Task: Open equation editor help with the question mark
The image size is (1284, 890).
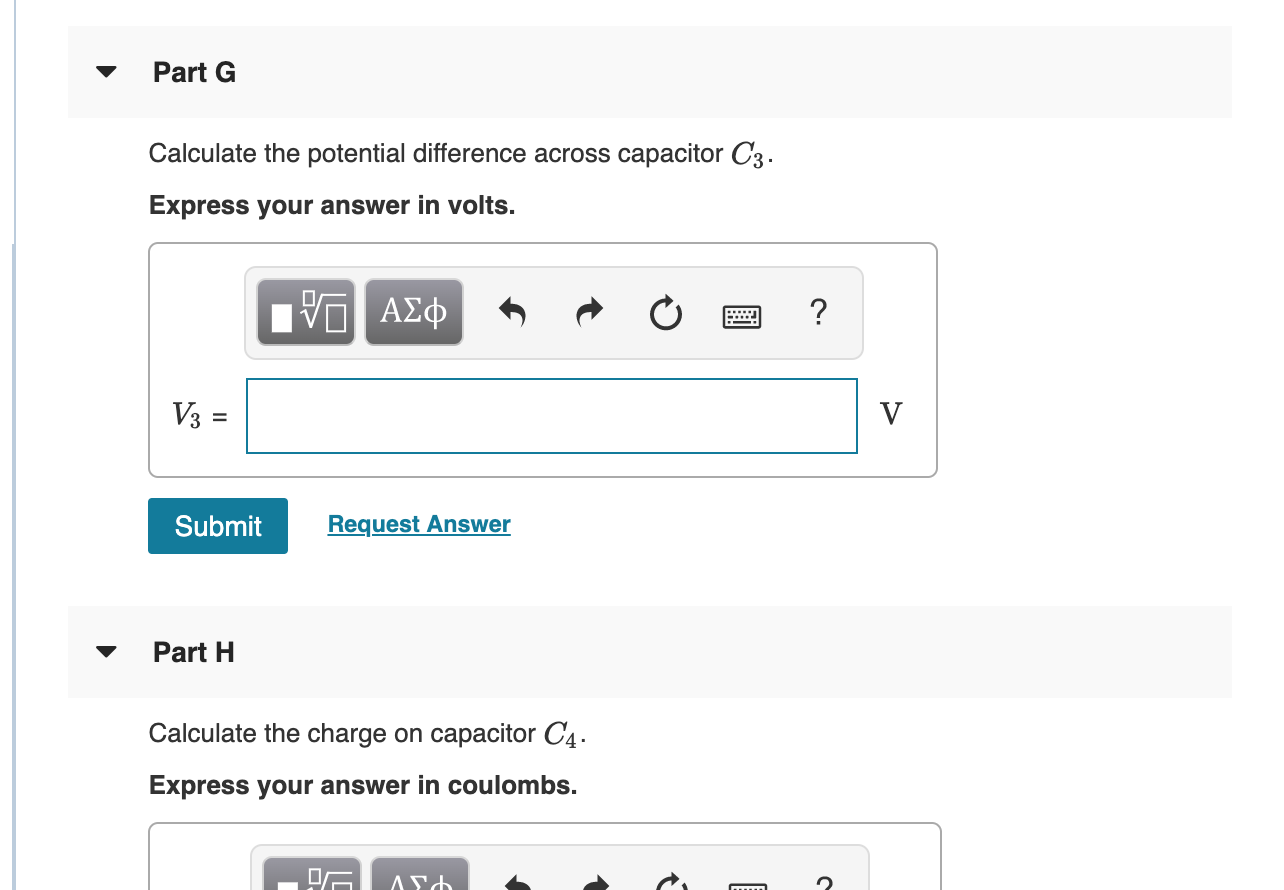Action: click(x=818, y=312)
